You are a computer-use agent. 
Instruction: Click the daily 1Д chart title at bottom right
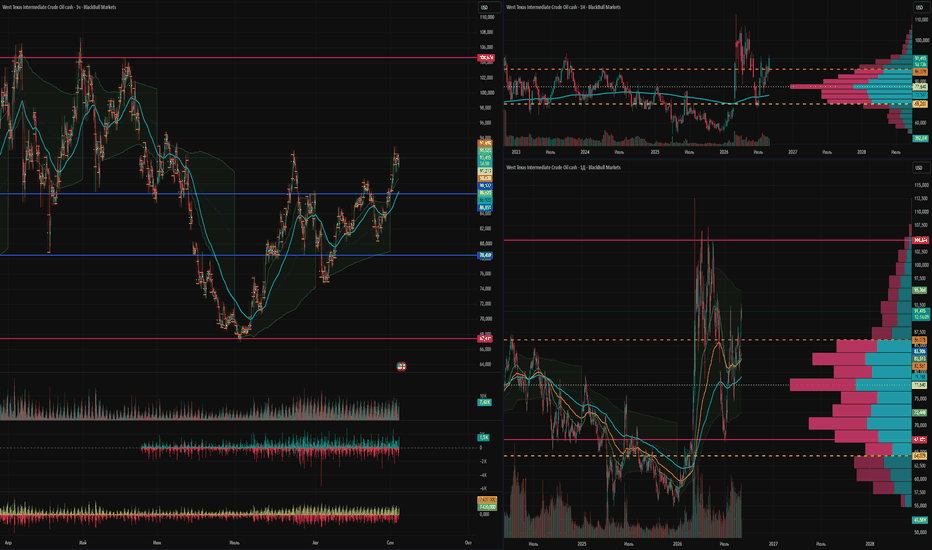pos(563,168)
